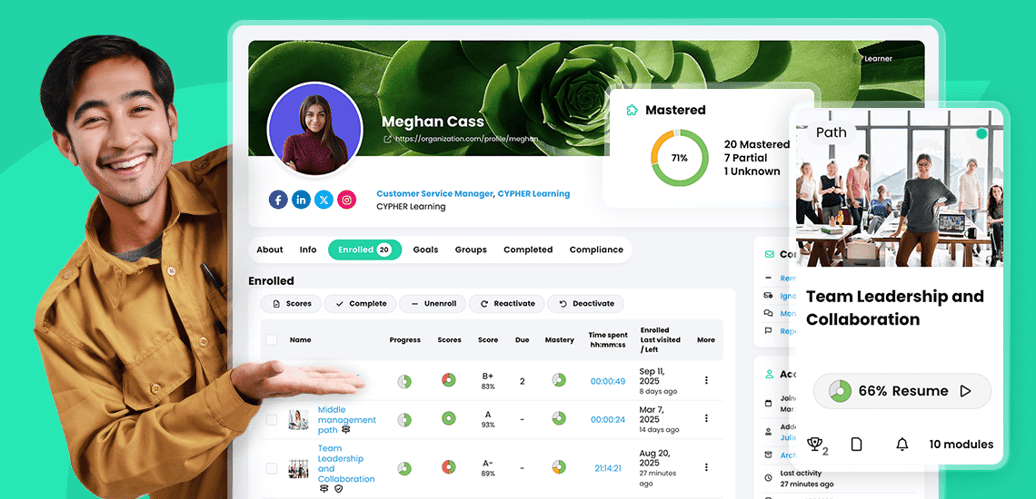Click the Progress column header
Screen dimensions: 1036x499
point(405,340)
